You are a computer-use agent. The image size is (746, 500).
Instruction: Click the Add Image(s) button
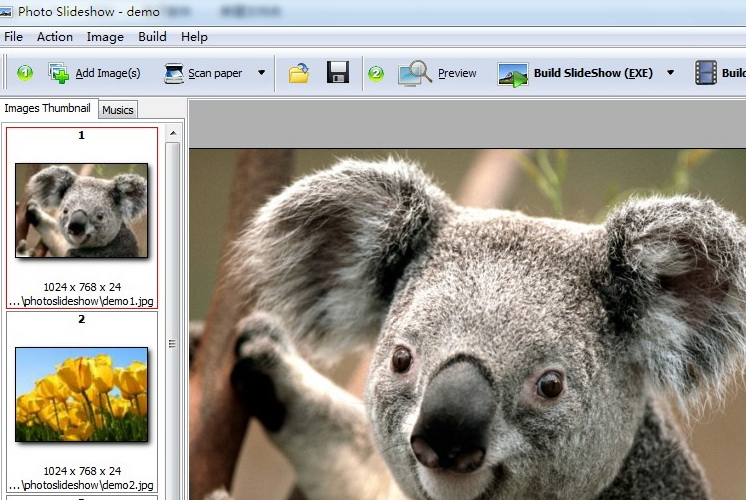94,73
